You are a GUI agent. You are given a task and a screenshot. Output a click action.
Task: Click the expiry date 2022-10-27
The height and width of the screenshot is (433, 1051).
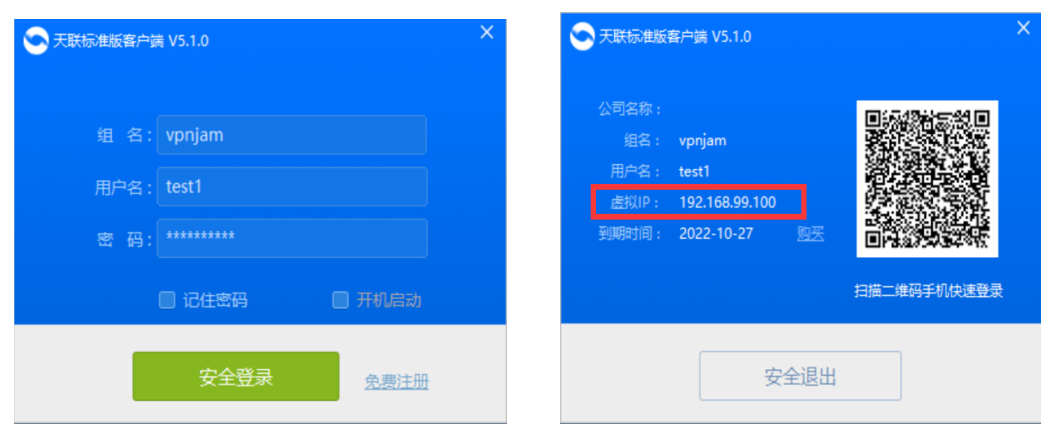point(716,234)
